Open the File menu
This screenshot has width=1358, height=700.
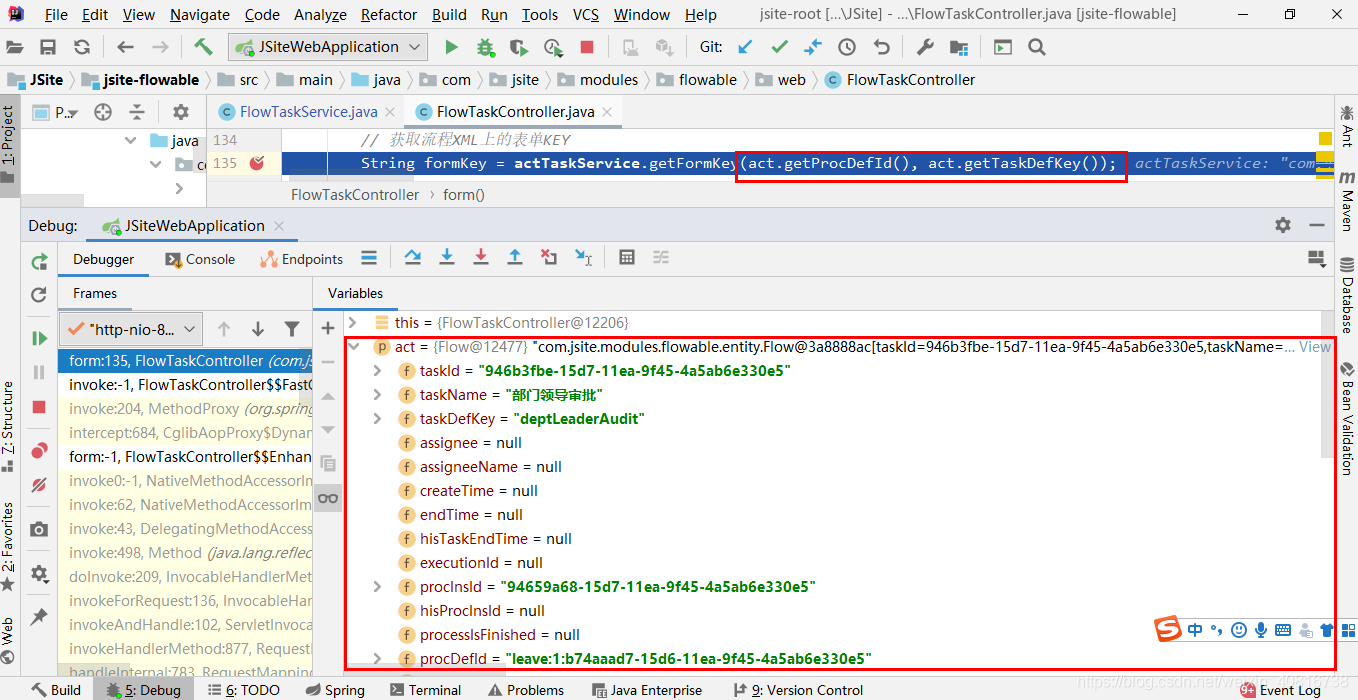point(56,15)
